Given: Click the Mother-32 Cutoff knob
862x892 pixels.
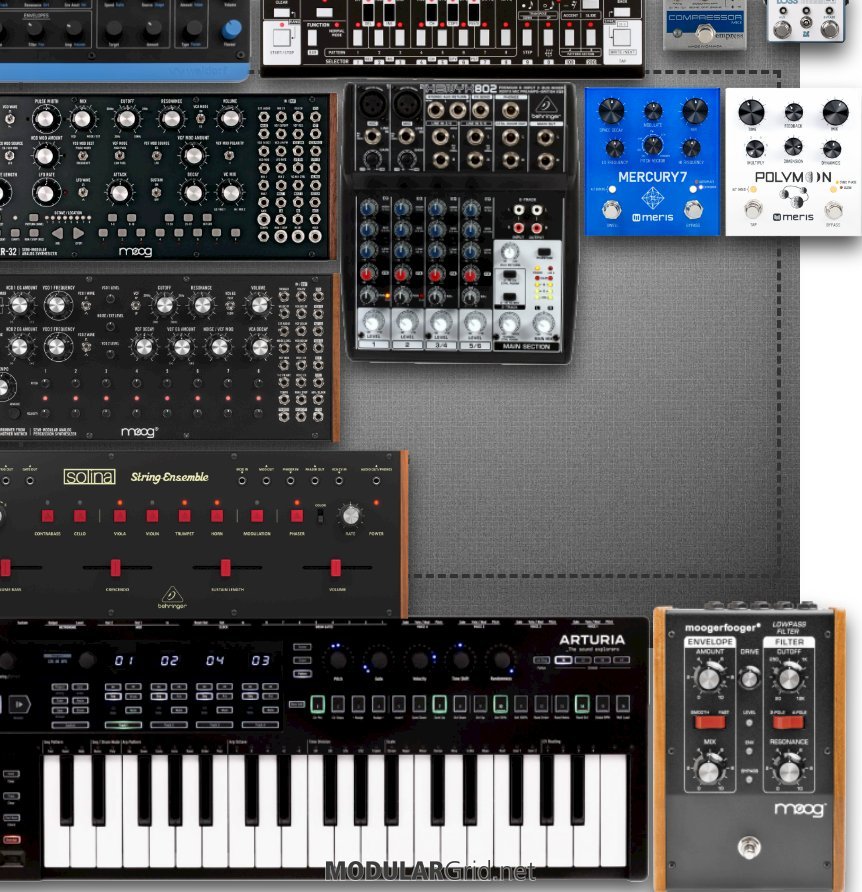Looking at the screenshot, I should tap(126, 119).
